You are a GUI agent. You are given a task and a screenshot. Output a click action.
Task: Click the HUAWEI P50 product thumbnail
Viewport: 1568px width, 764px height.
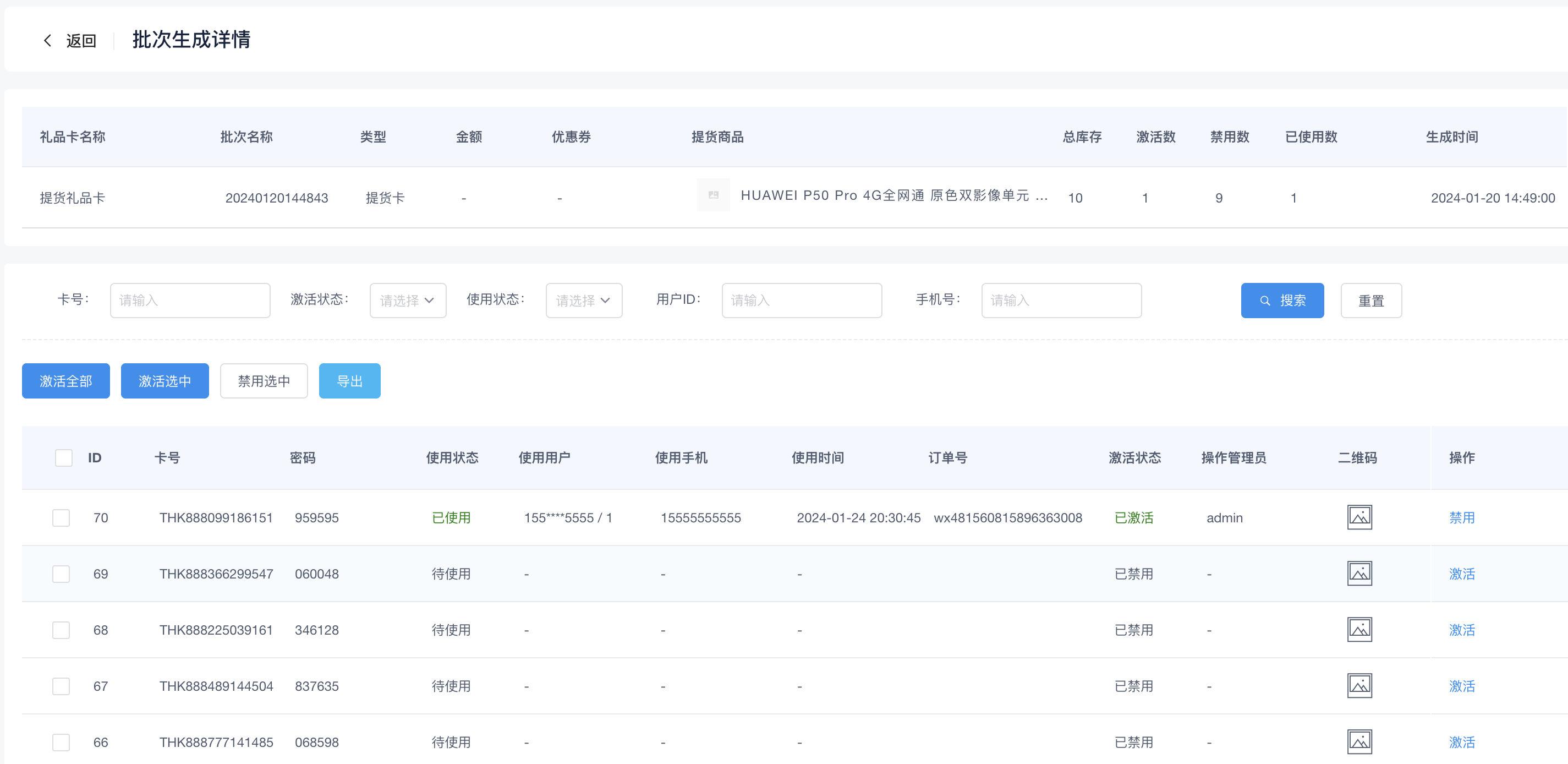coord(713,195)
